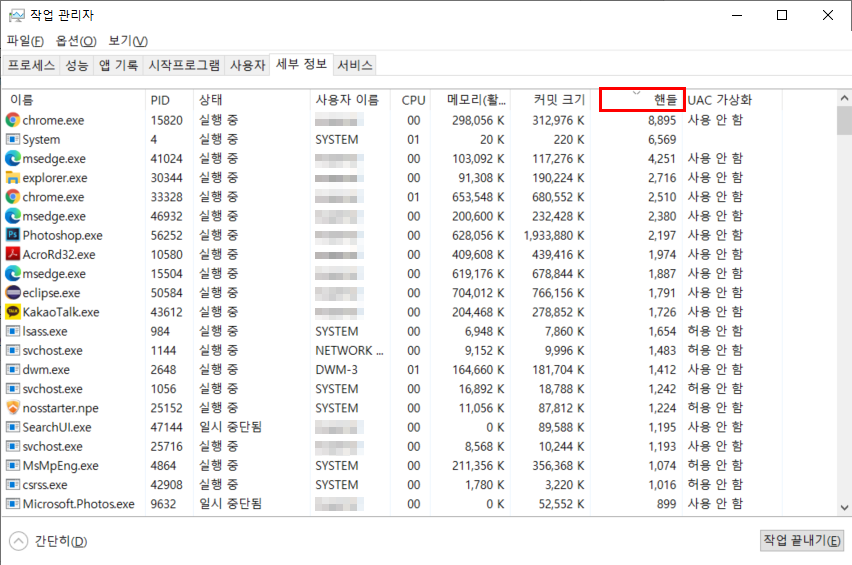The image size is (852, 565).
Task: Click the Photoshop.exe icon
Action: (x=13, y=235)
